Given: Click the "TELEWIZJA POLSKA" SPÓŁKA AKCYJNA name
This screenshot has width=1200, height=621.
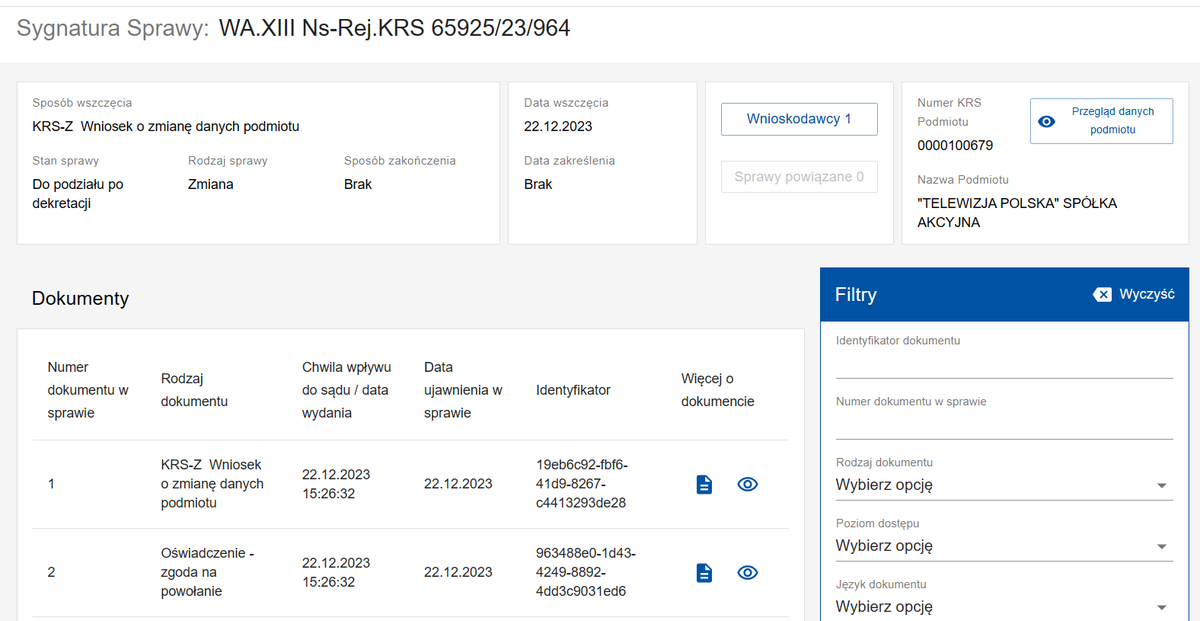Looking at the screenshot, I should tap(1017, 213).
